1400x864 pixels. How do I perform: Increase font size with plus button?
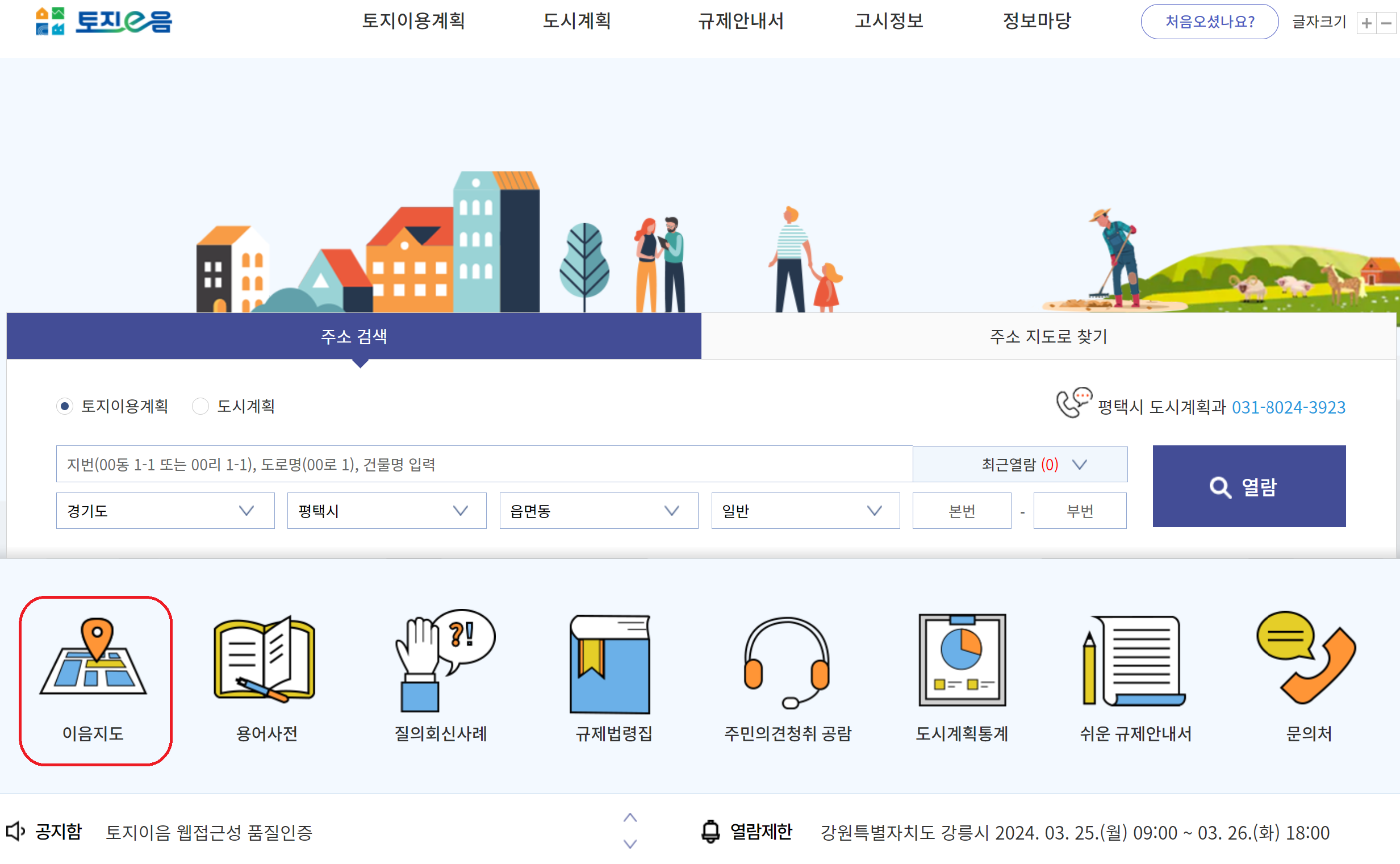(1366, 23)
